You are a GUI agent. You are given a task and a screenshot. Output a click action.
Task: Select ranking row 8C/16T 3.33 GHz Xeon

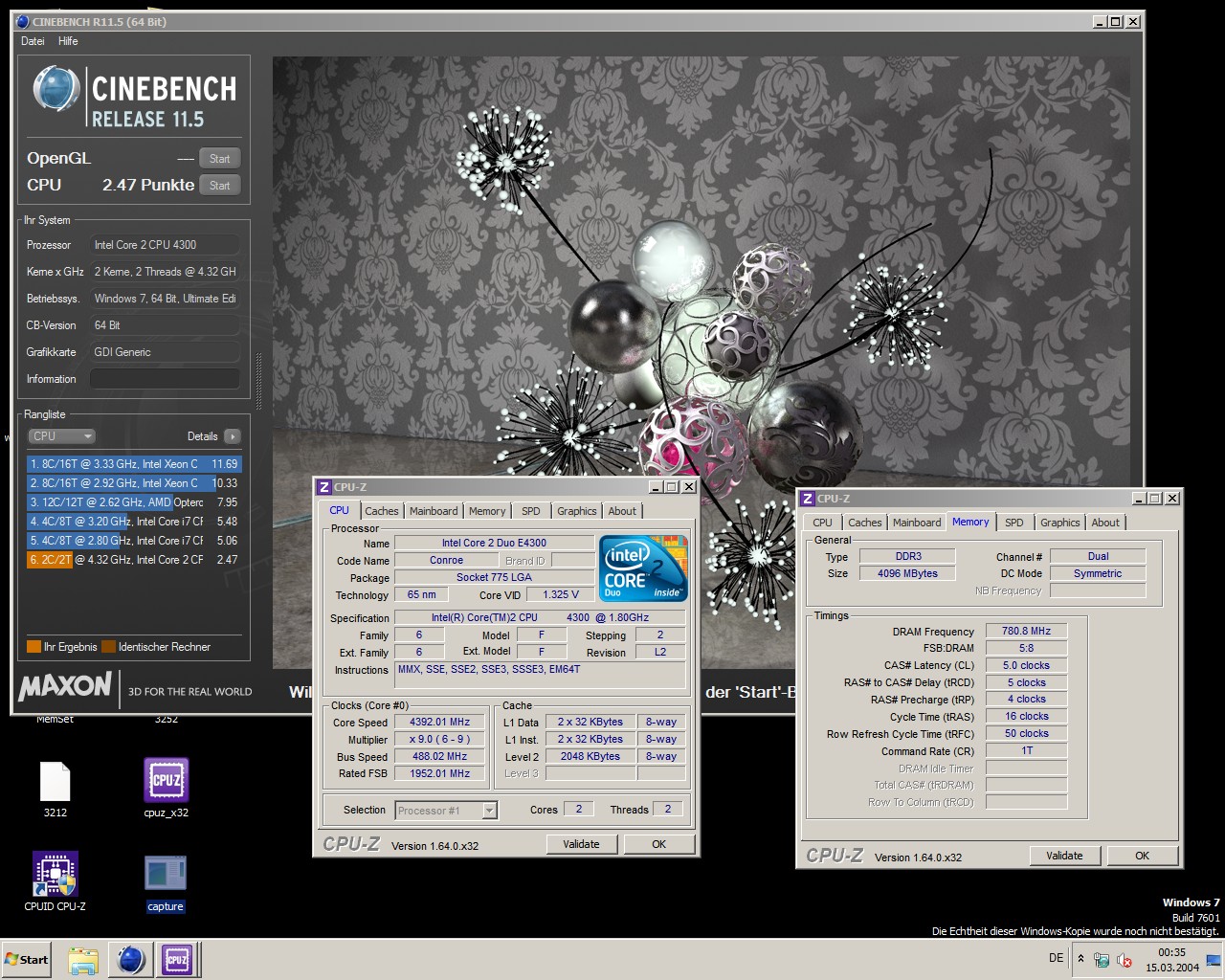point(134,464)
